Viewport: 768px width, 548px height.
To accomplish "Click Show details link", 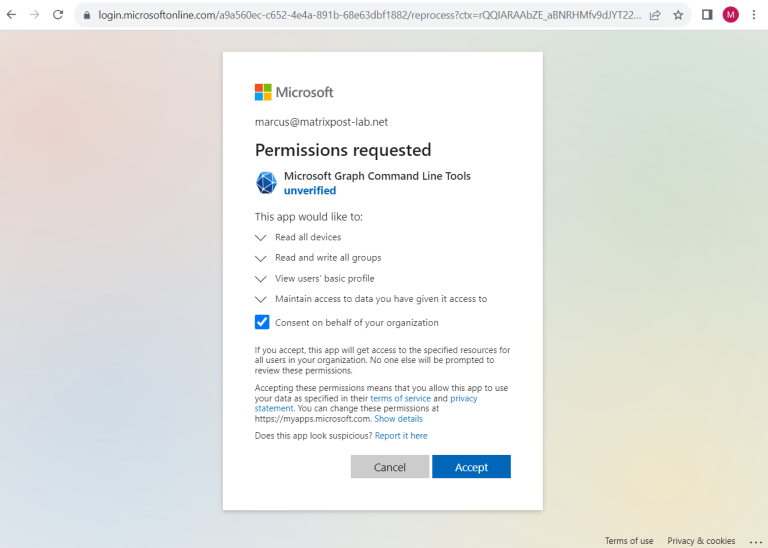I will point(398,419).
